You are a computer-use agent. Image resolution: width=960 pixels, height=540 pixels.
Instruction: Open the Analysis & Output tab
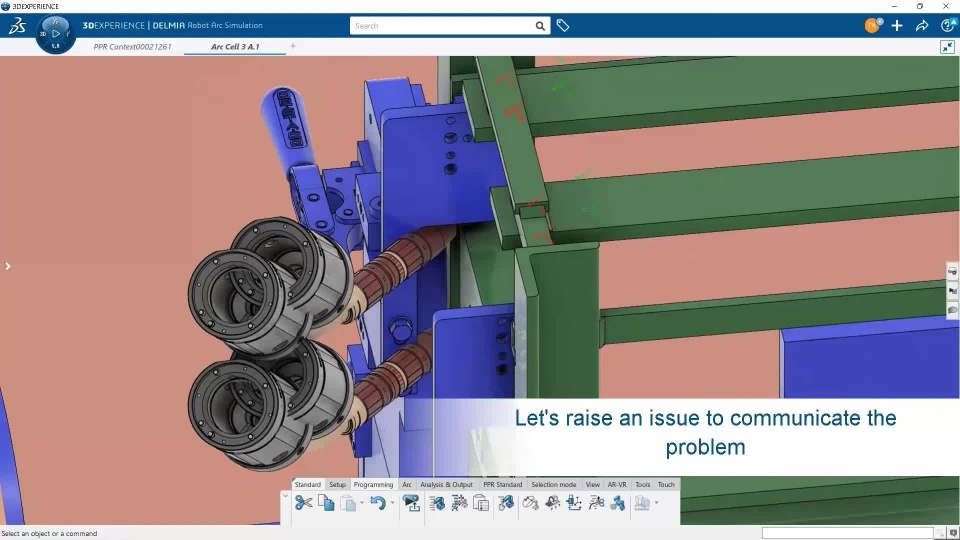[446, 484]
